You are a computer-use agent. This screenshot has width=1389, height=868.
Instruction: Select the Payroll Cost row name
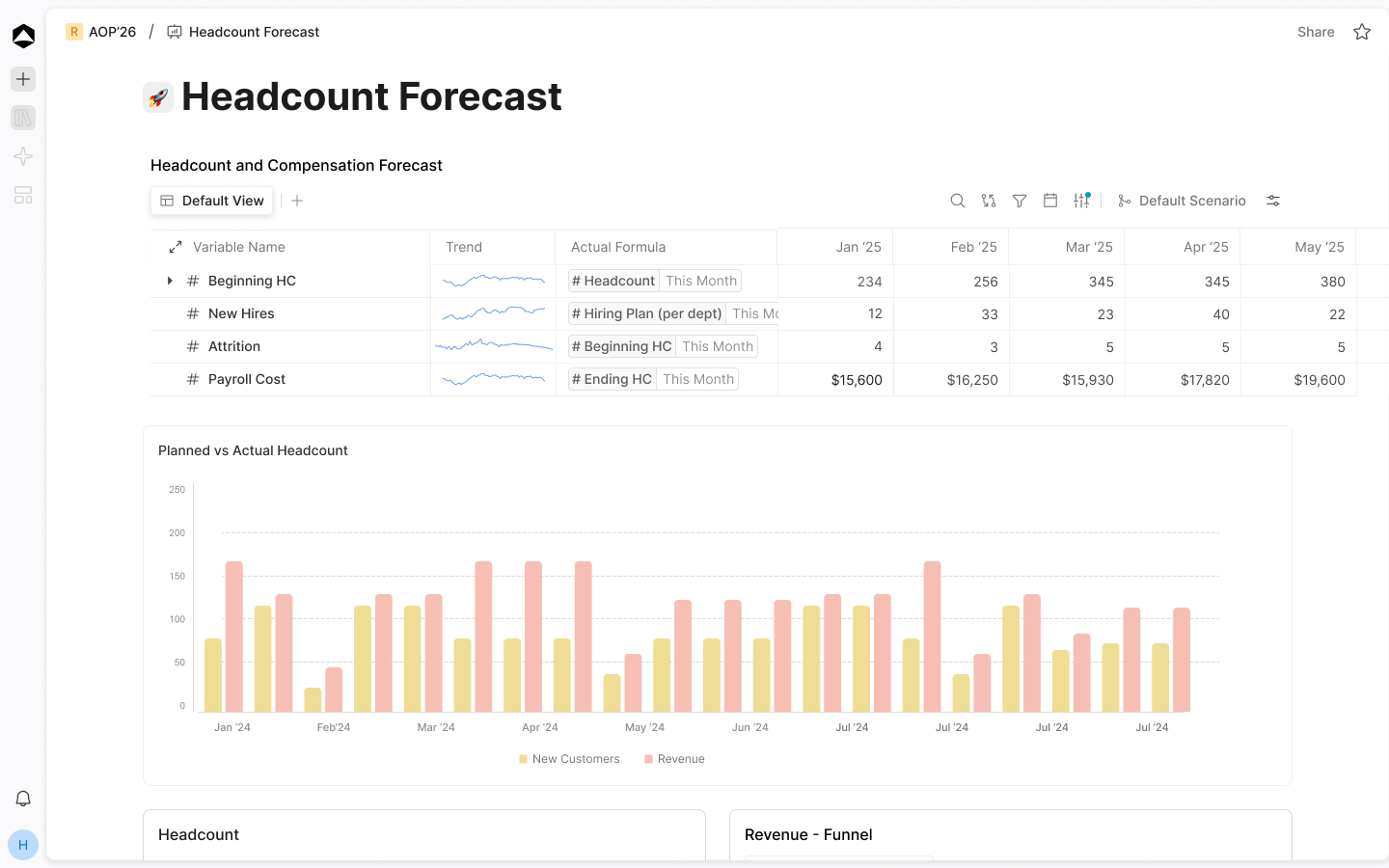pyautogui.click(x=247, y=379)
